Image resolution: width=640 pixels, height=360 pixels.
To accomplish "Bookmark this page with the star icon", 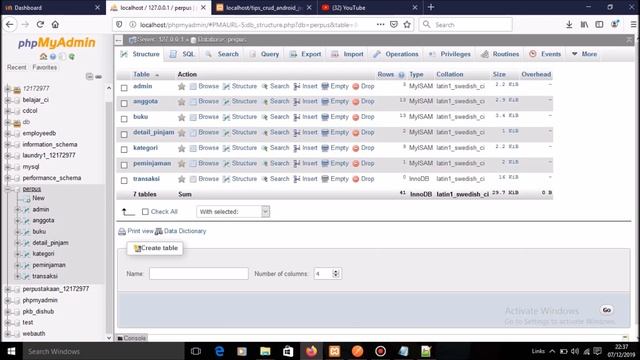I will (407, 24).
